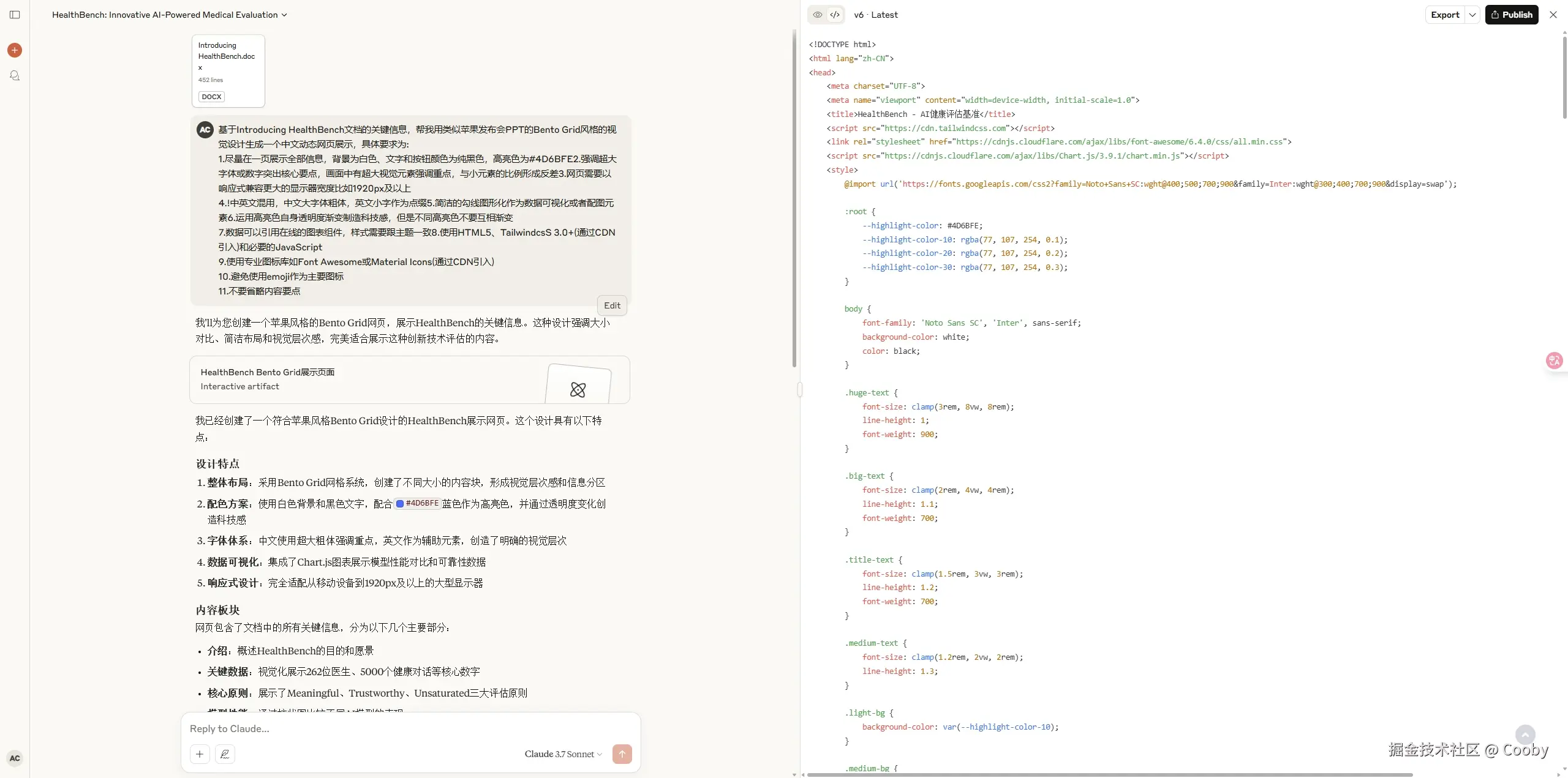The image size is (1568, 778).
Task: Open the Claude 3.7 Sonnet model selector
Action: click(x=562, y=754)
